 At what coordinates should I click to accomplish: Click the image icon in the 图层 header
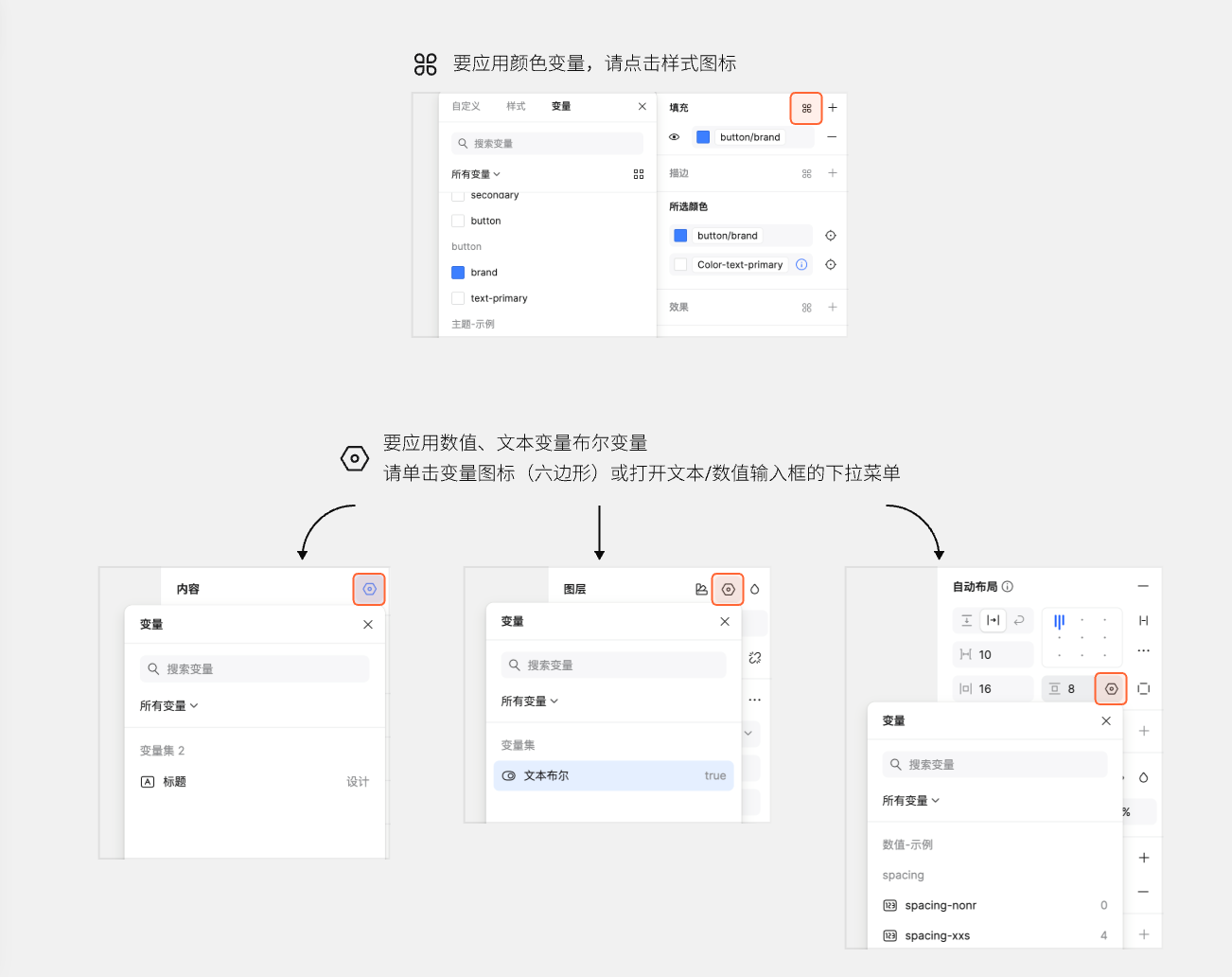pos(701,589)
